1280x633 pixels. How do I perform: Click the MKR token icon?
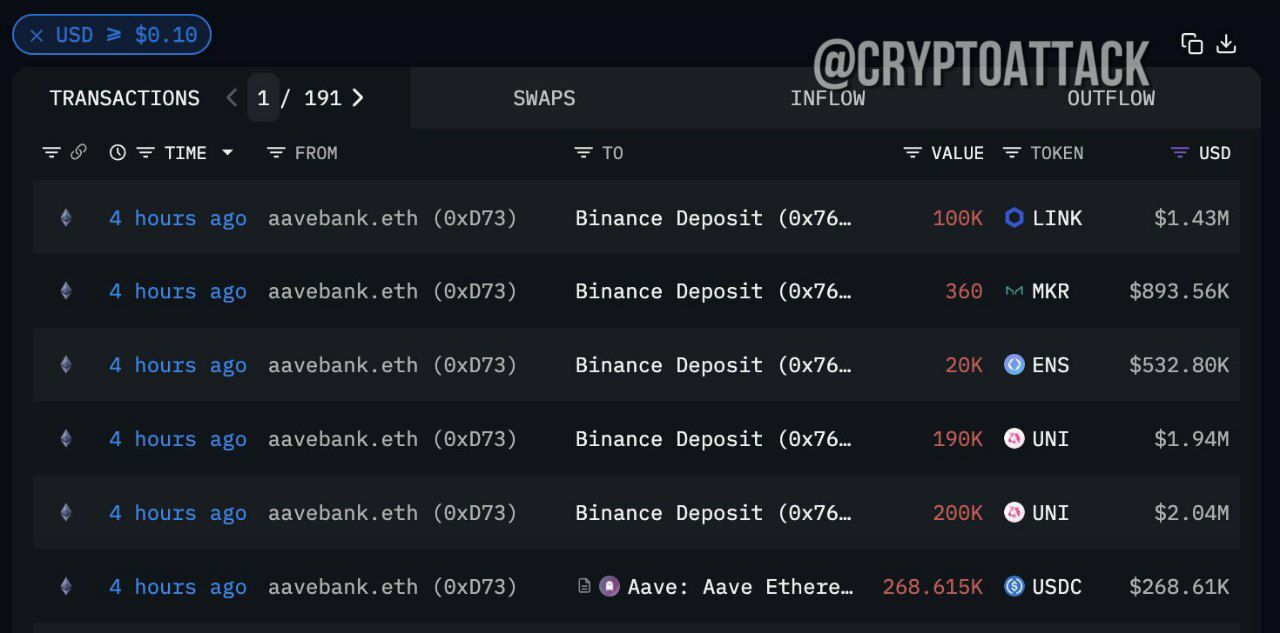(1014, 291)
